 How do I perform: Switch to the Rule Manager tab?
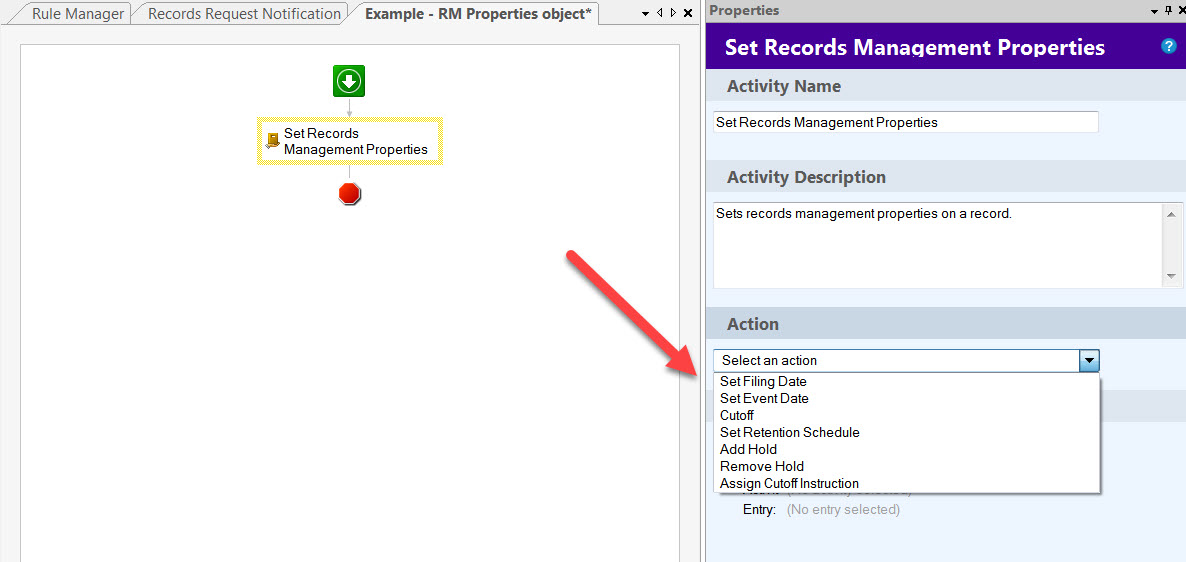[x=78, y=14]
